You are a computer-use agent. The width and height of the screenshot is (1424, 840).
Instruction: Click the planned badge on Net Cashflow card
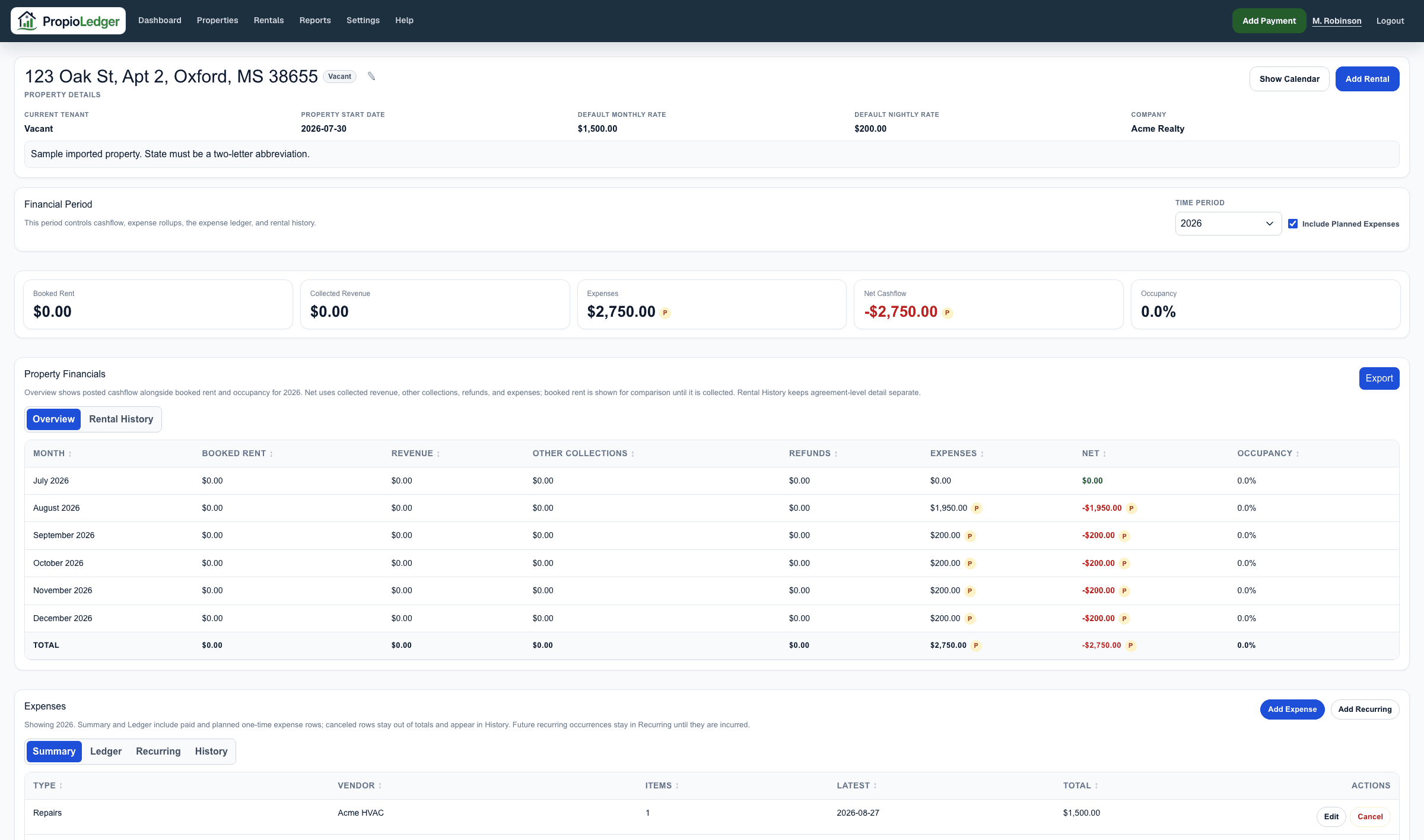click(x=948, y=313)
